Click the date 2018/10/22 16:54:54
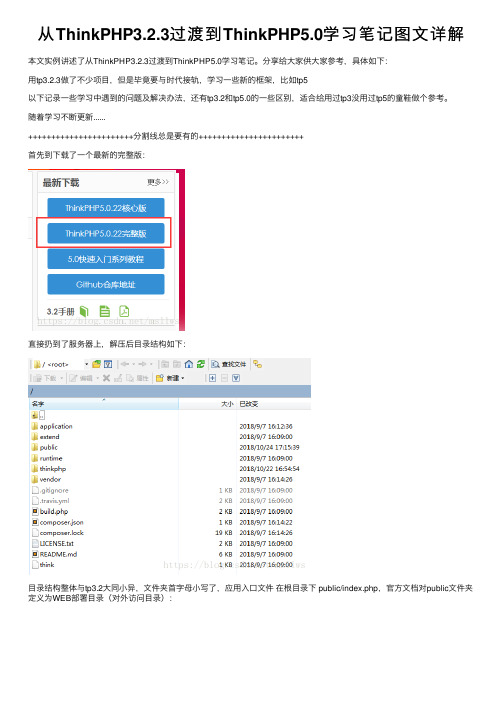 pyautogui.click(x=269, y=468)
